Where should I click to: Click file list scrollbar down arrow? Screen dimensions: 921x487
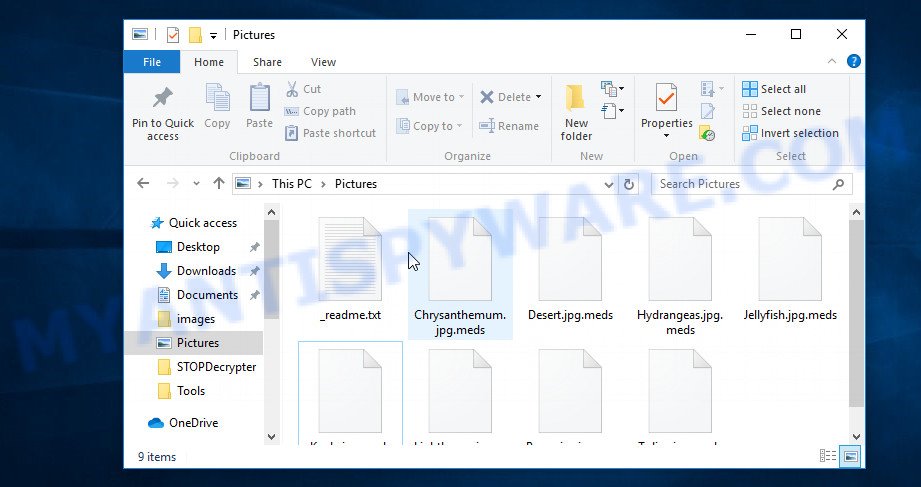(856, 436)
